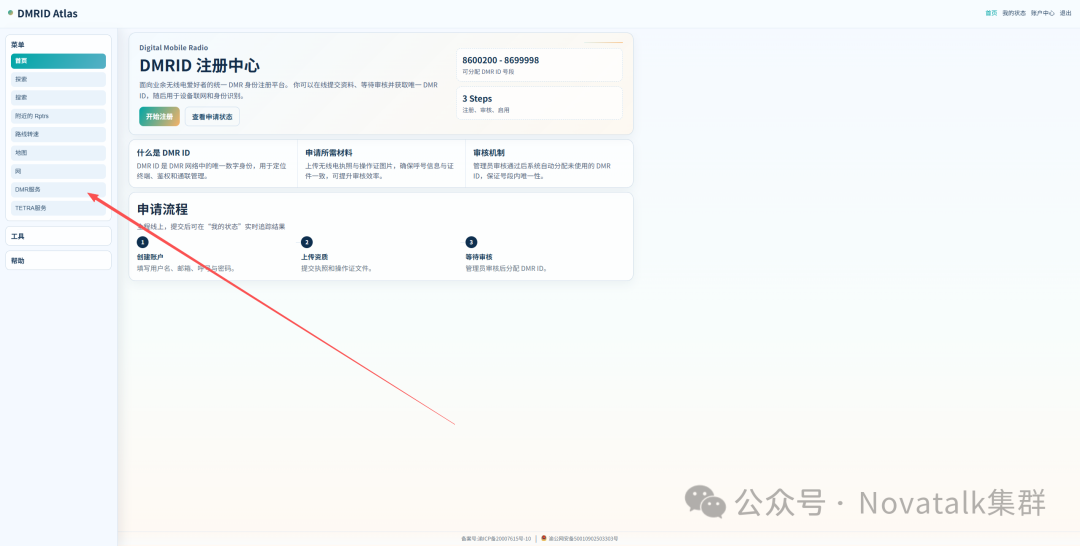Open the TETRA服务 sidebar item
The image size is (1080, 546).
(x=59, y=208)
